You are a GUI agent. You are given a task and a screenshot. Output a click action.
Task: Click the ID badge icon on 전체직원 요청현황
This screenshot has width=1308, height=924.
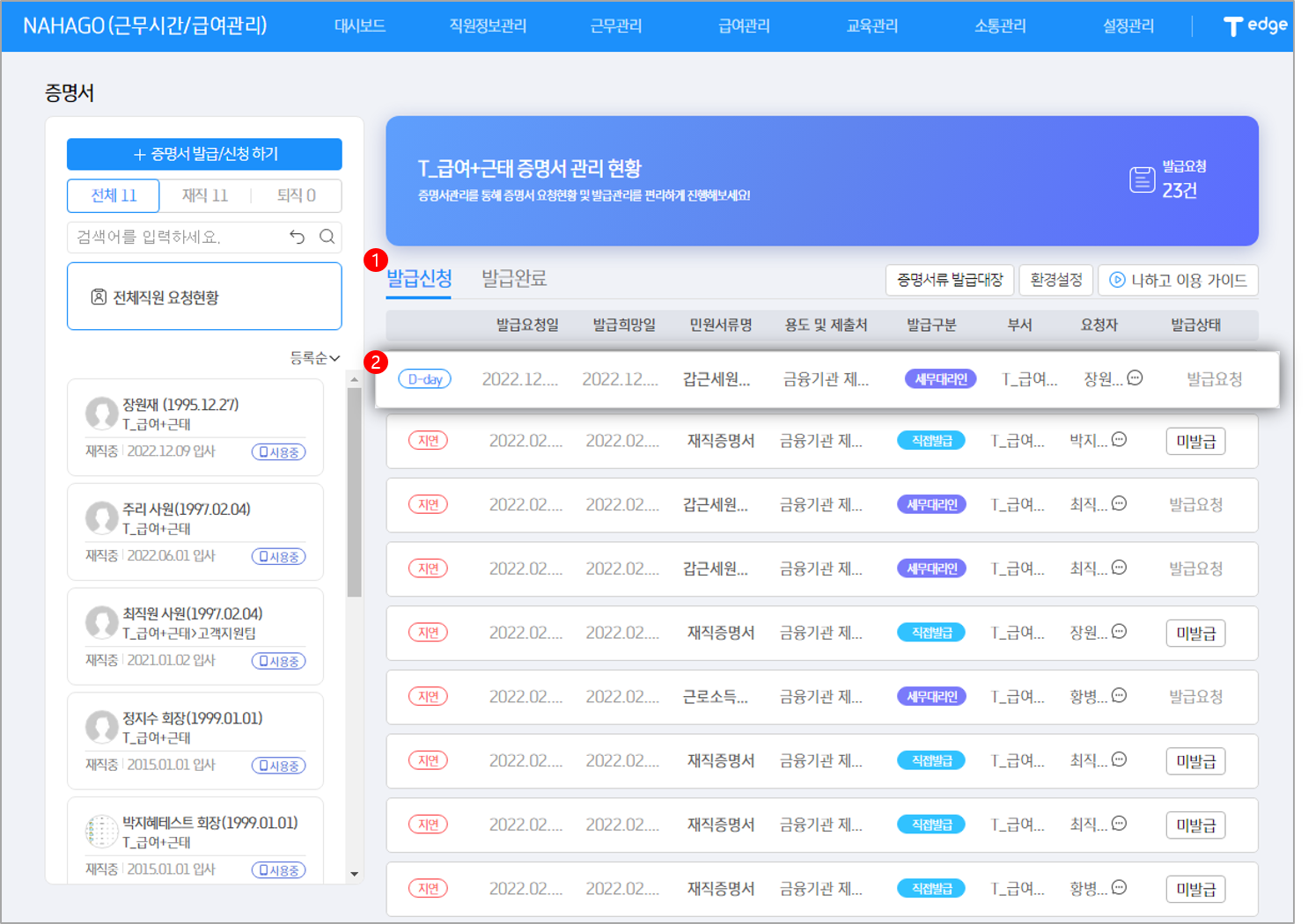coord(99,297)
